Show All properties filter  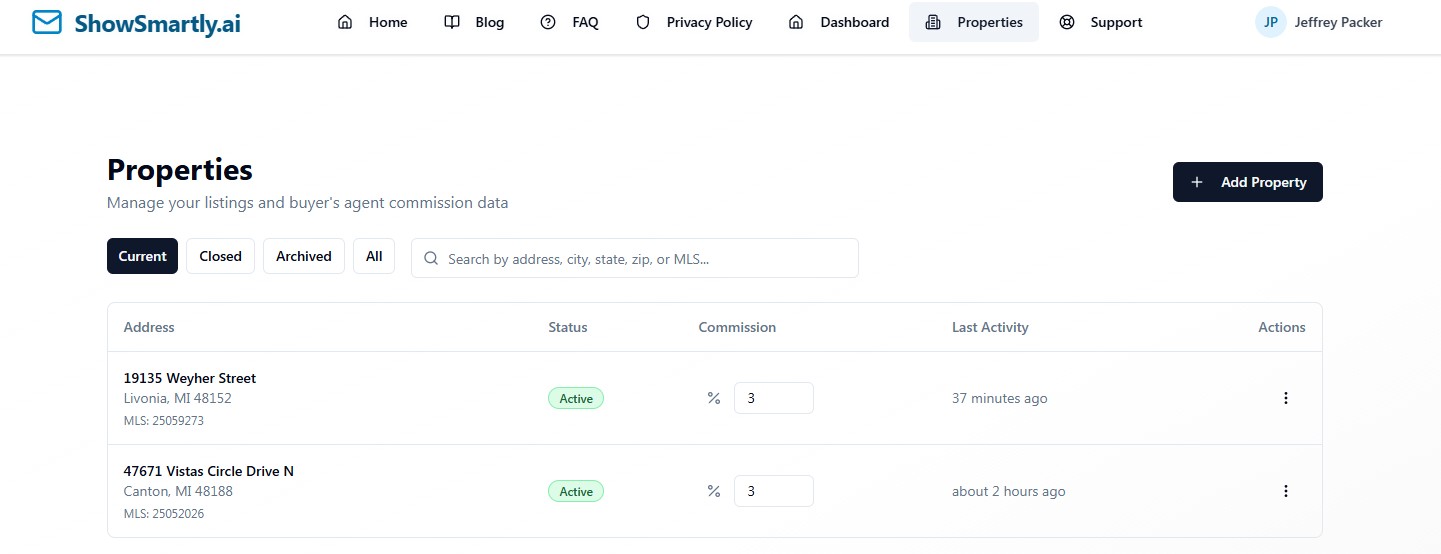click(x=374, y=256)
